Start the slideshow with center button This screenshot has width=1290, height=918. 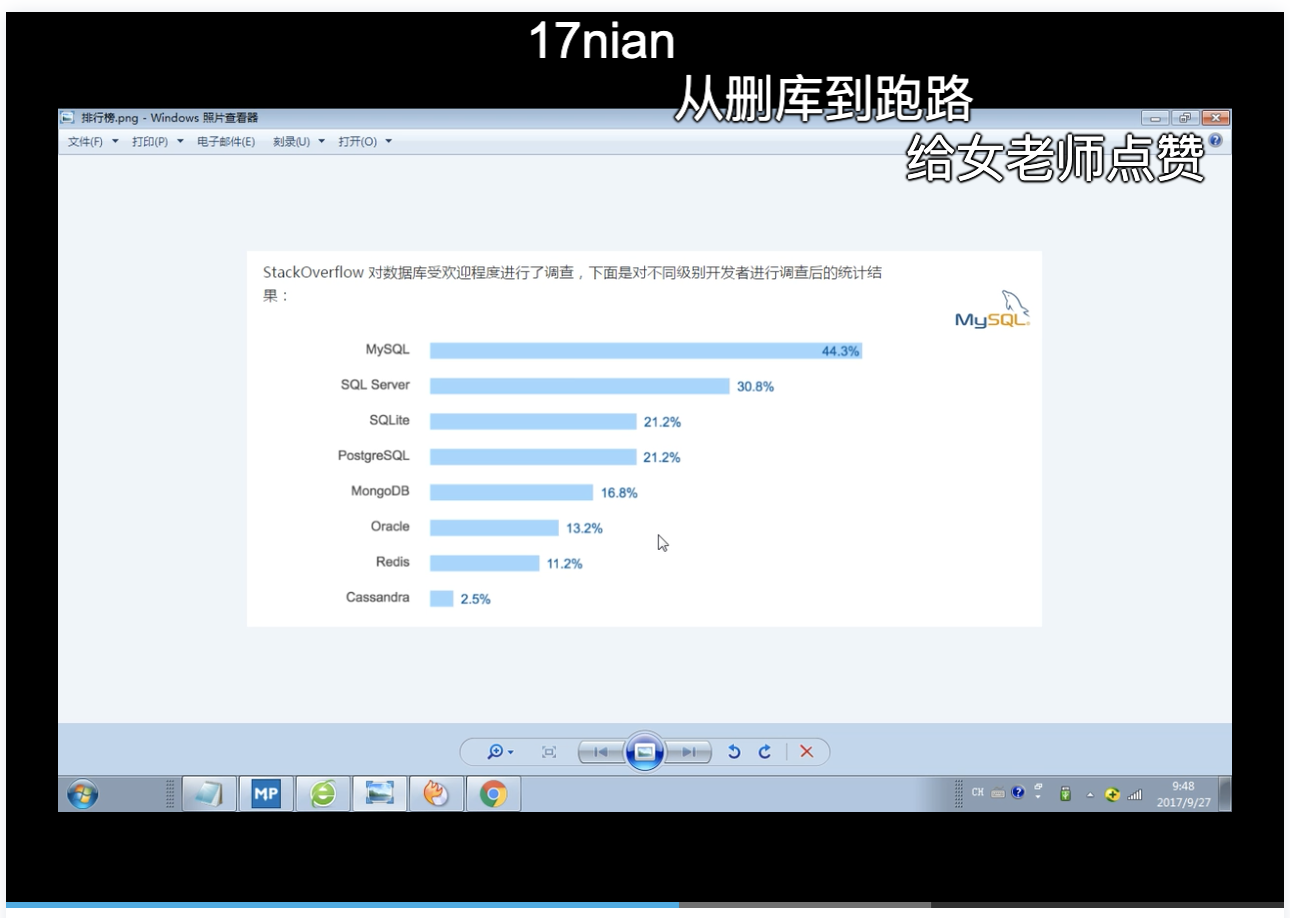coord(645,752)
